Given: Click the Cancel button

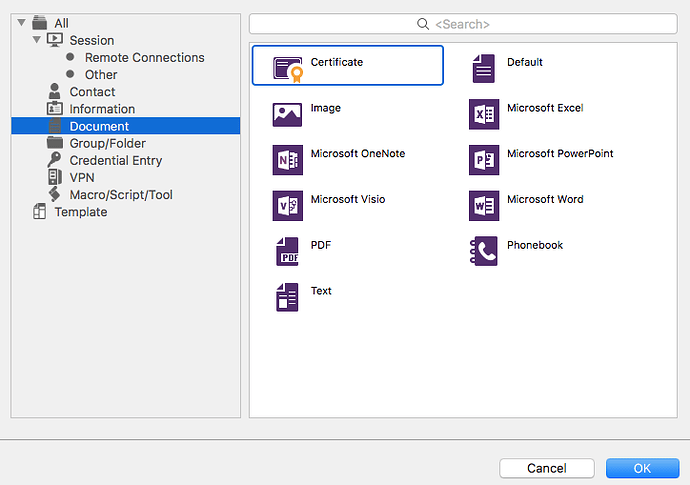Looking at the screenshot, I should pyautogui.click(x=547, y=468).
